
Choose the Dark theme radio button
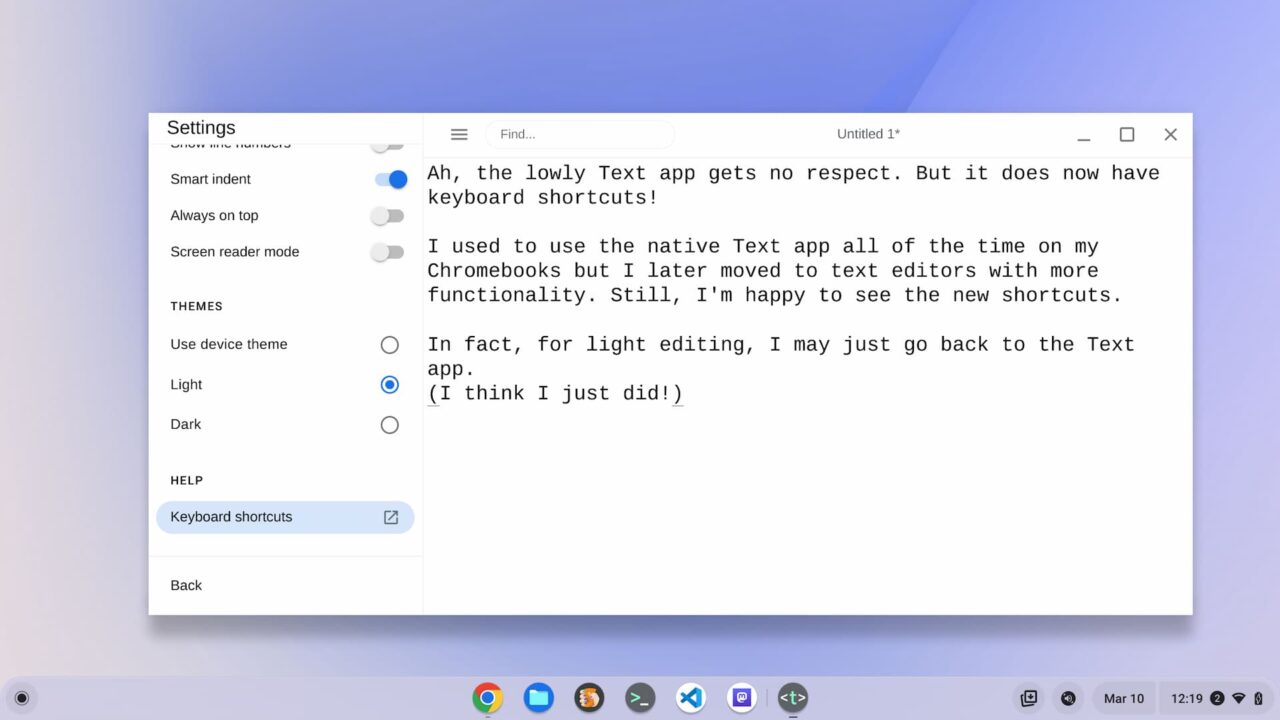pyautogui.click(x=390, y=425)
